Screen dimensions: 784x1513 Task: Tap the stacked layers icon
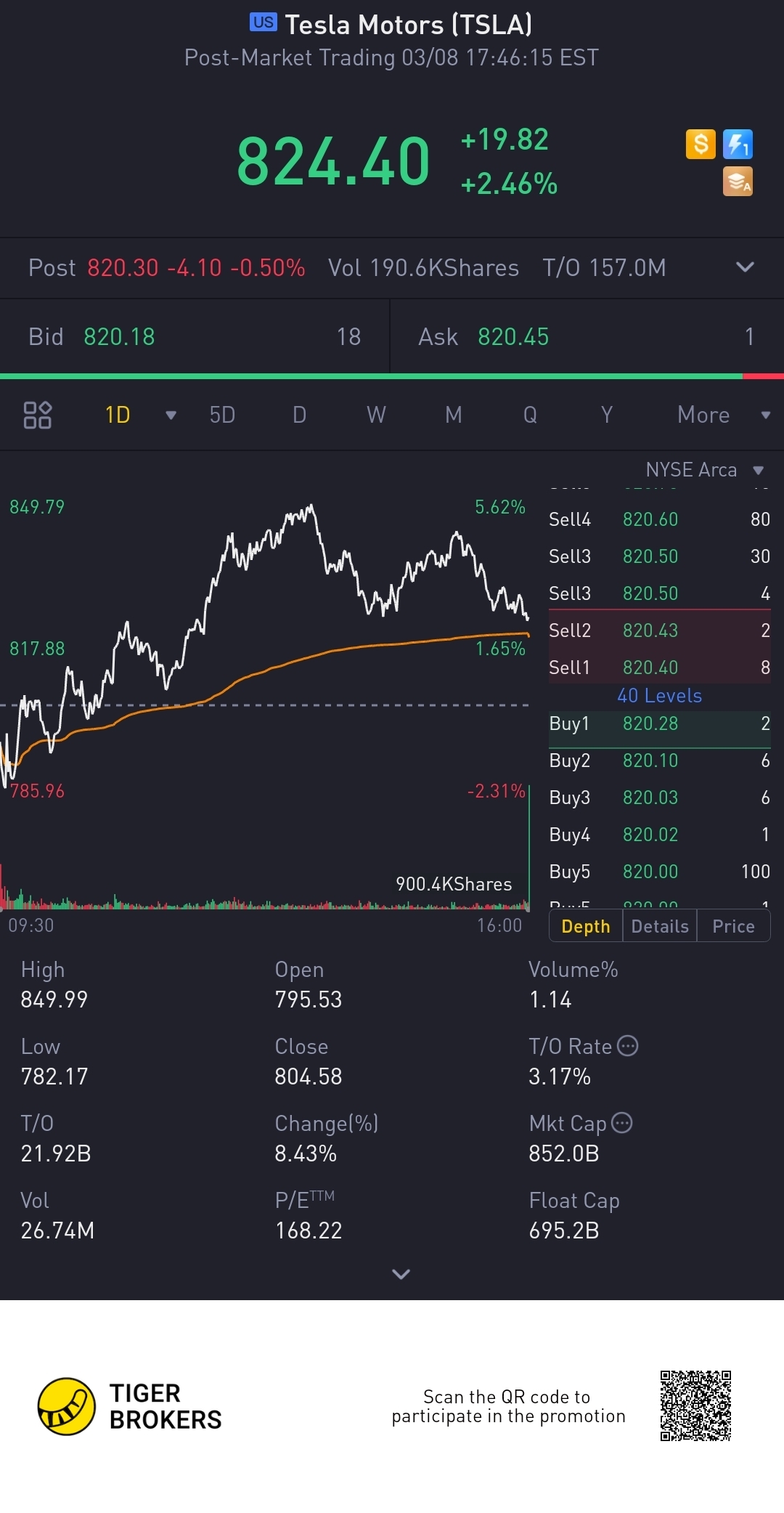[738, 182]
